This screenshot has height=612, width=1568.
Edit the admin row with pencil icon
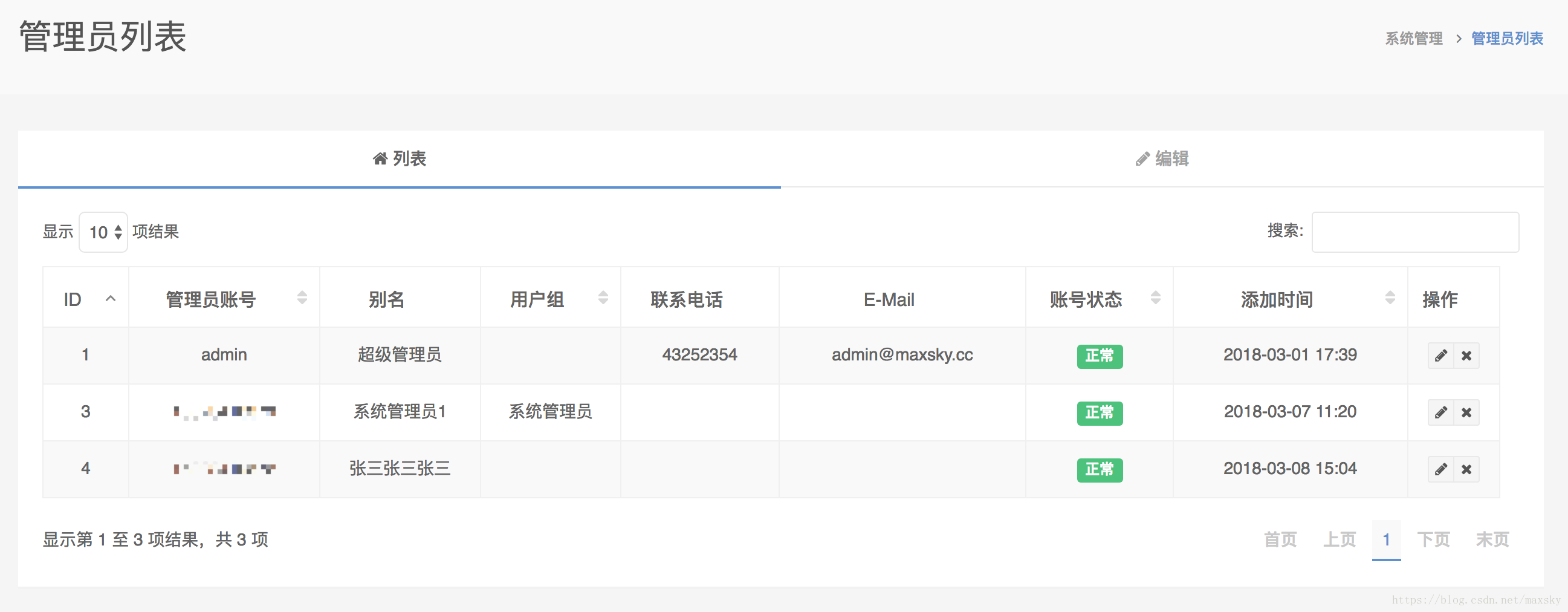(1440, 356)
